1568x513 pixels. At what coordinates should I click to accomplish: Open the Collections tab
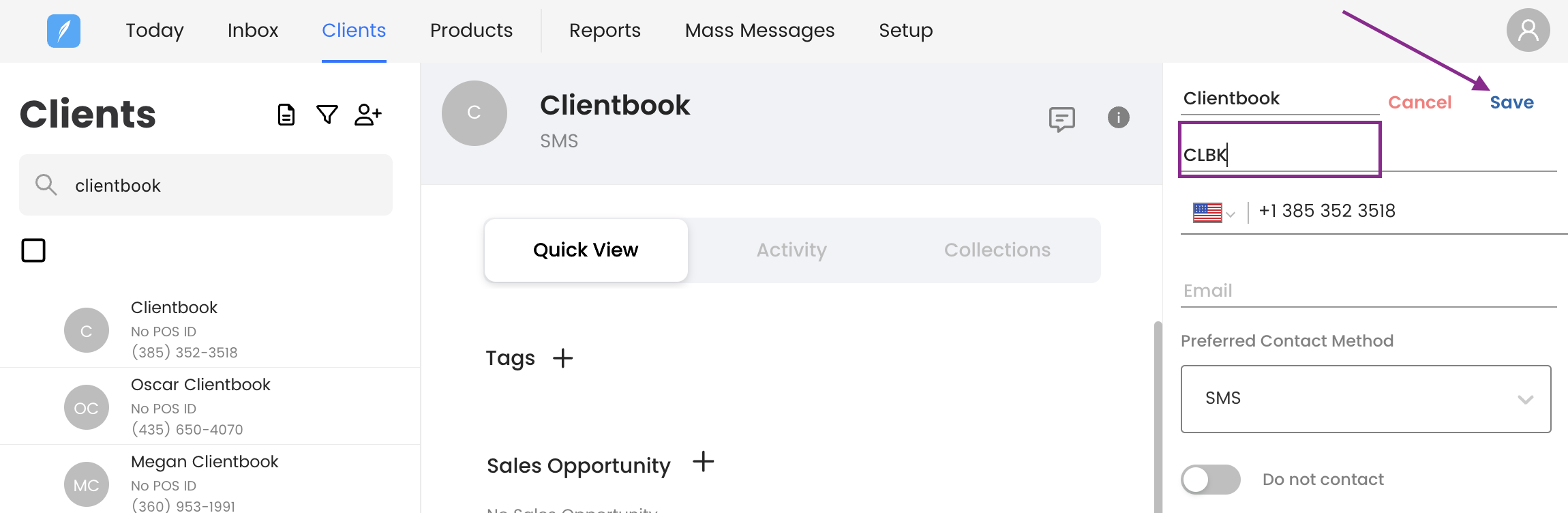[x=997, y=250]
